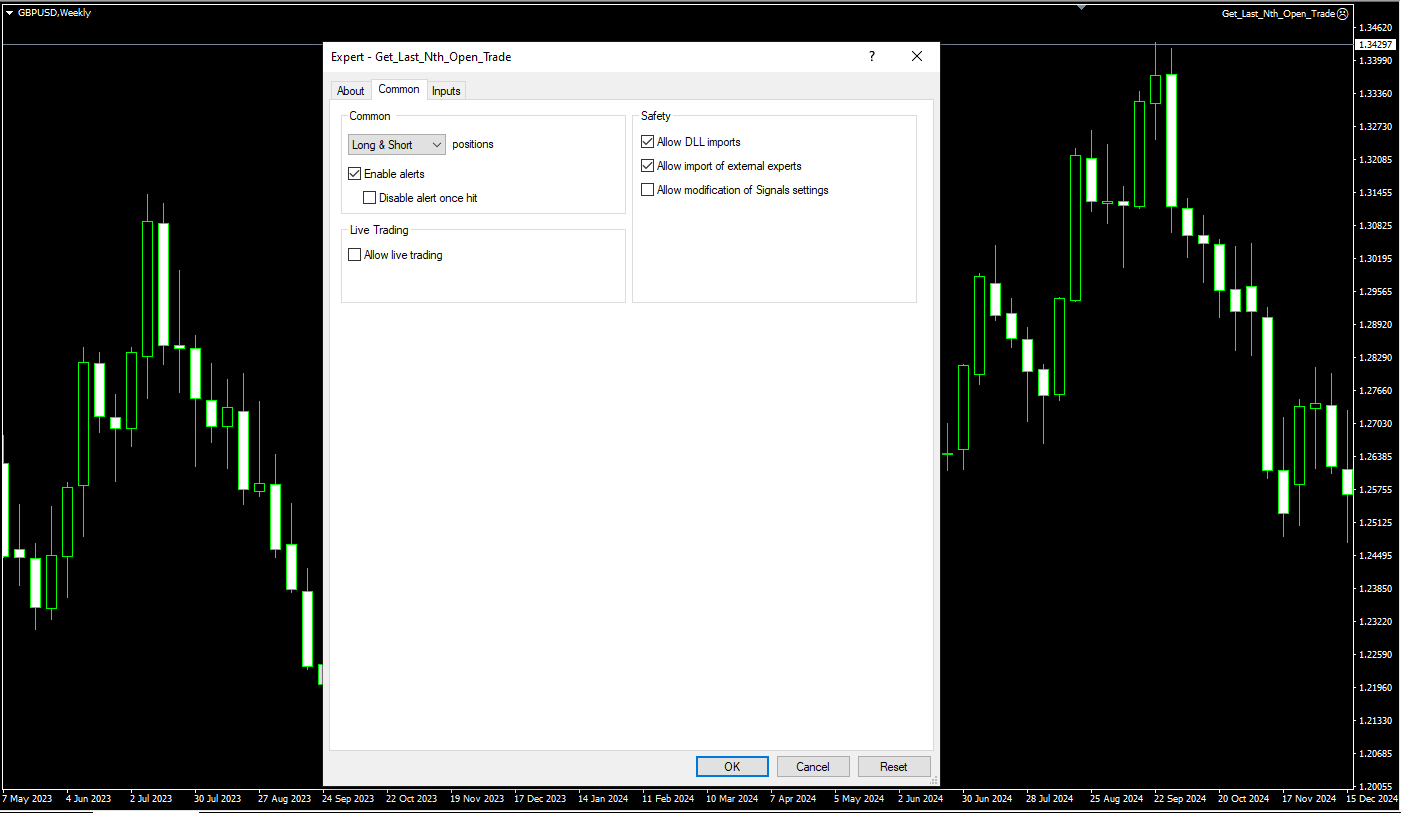
Task: Click the triangle icon beside GBPUSD,Weekly
Action: 9,13
